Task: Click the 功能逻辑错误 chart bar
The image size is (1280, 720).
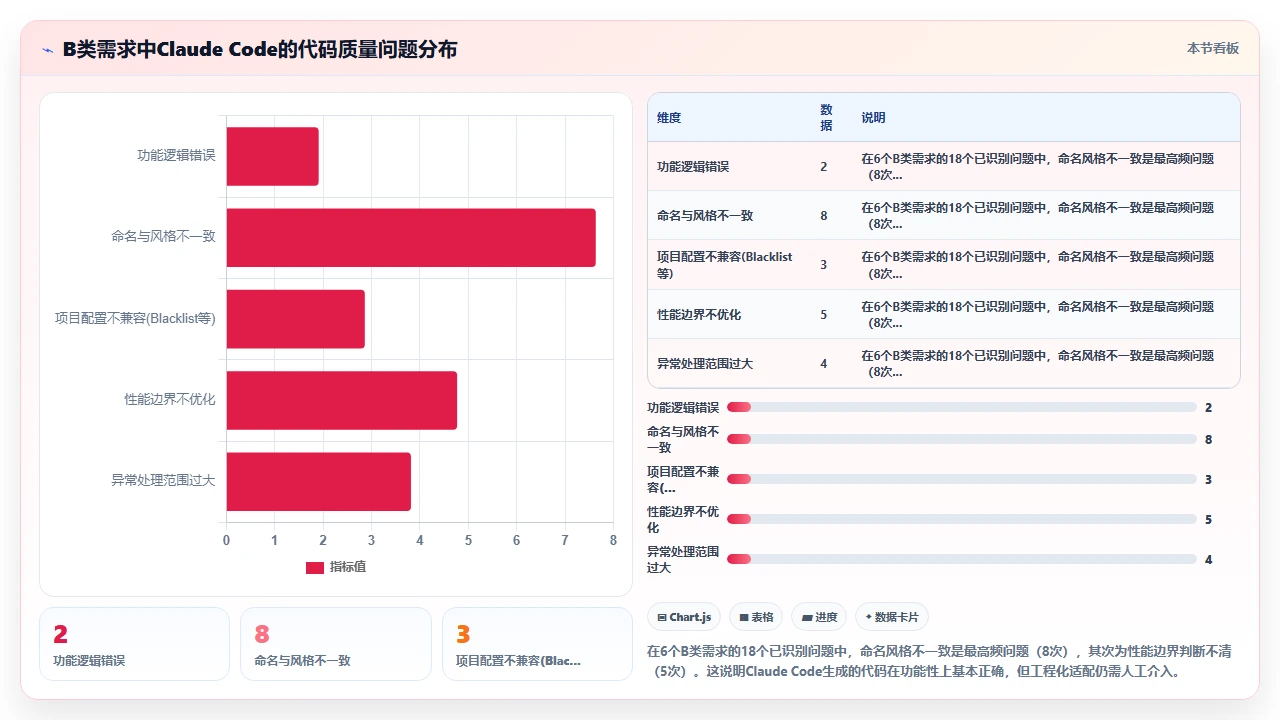Action: coord(272,156)
